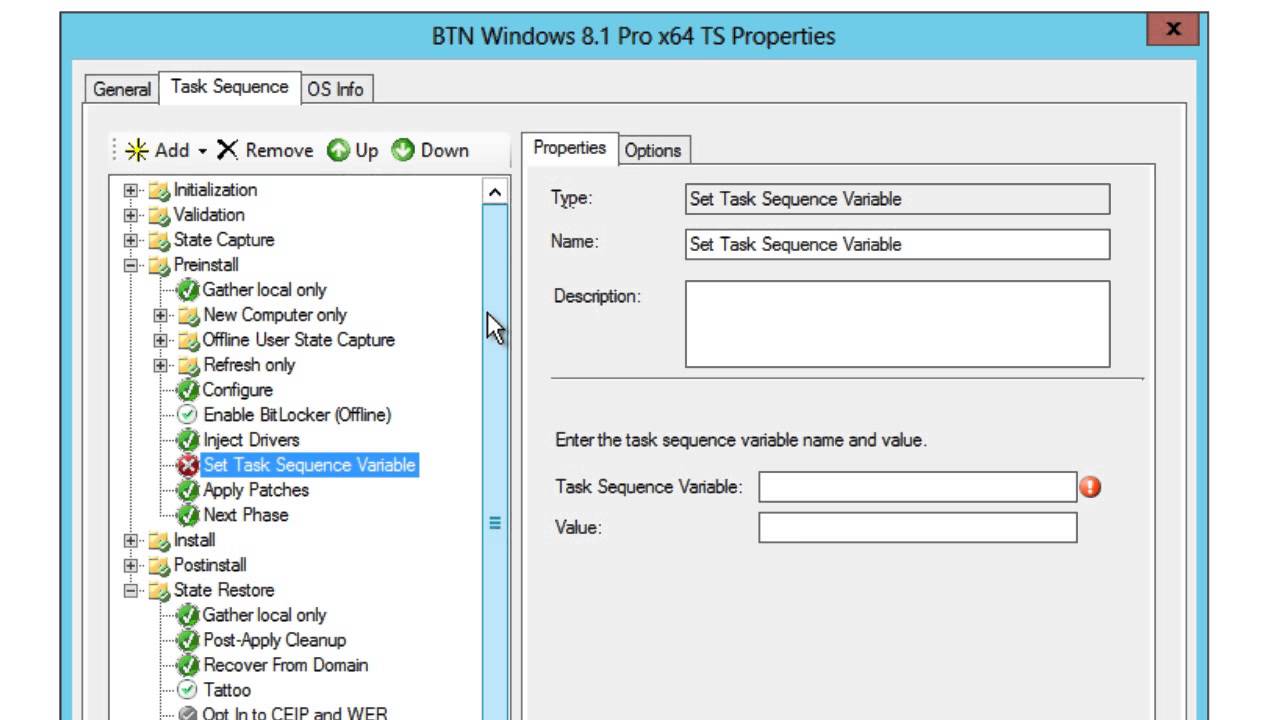Click the Remove button label
The width and height of the screenshot is (1280, 720).
point(279,150)
